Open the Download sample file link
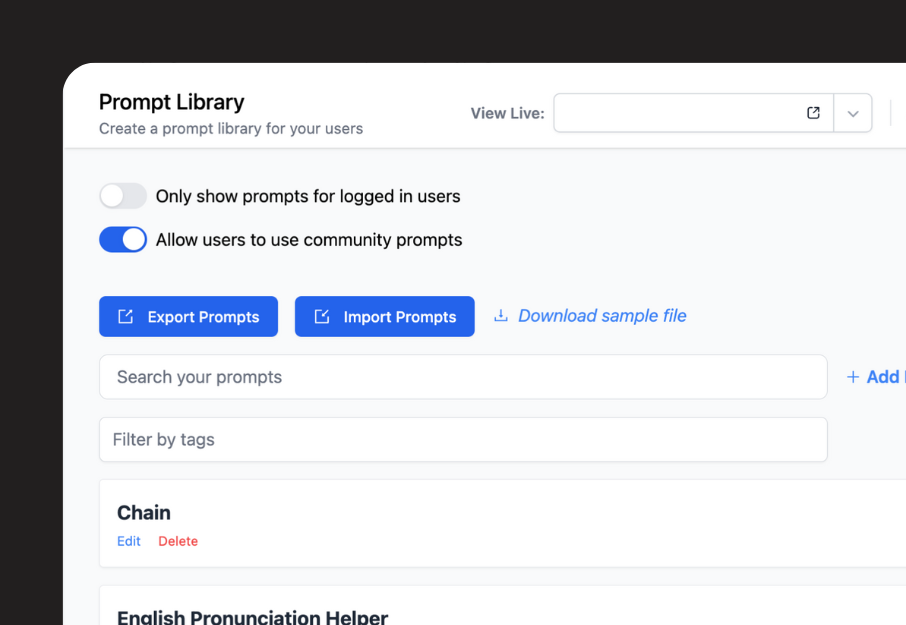 602,315
